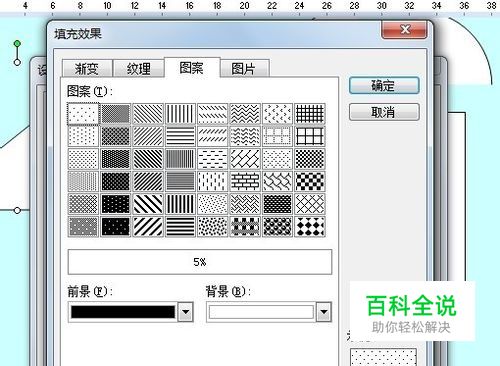This screenshot has height=366, width=500.
Task: Select the dotted grid pattern
Action: [x=277, y=136]
